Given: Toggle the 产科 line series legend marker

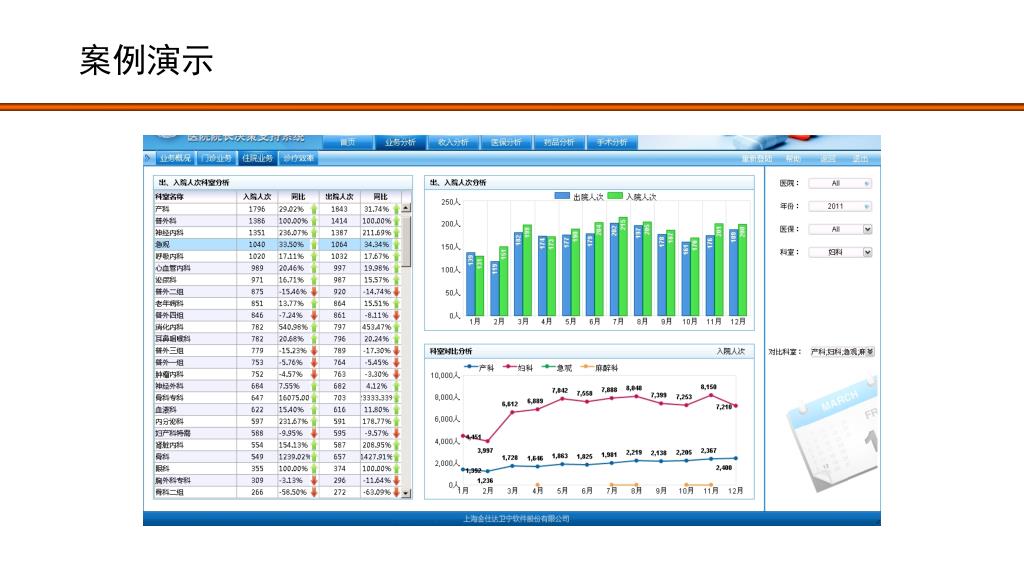Looking at the screenshot, I should 470,367.
